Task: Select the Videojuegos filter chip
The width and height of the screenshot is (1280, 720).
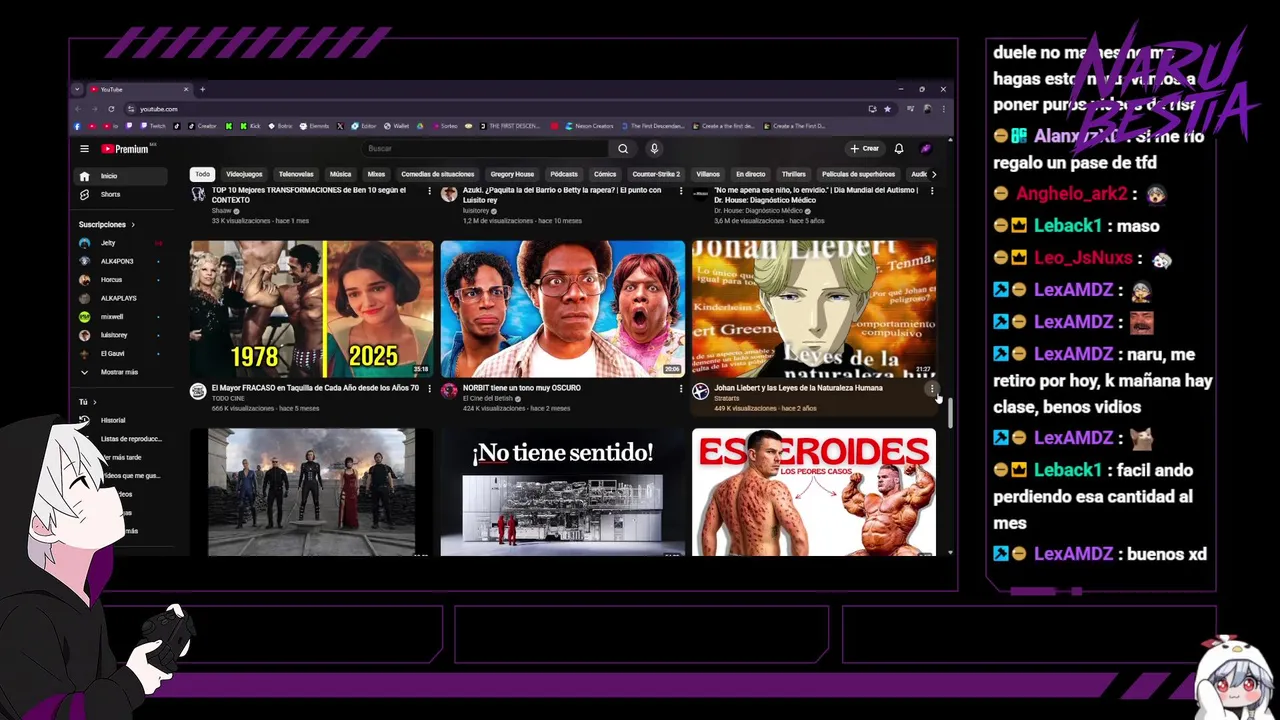Action: (244, 174)
